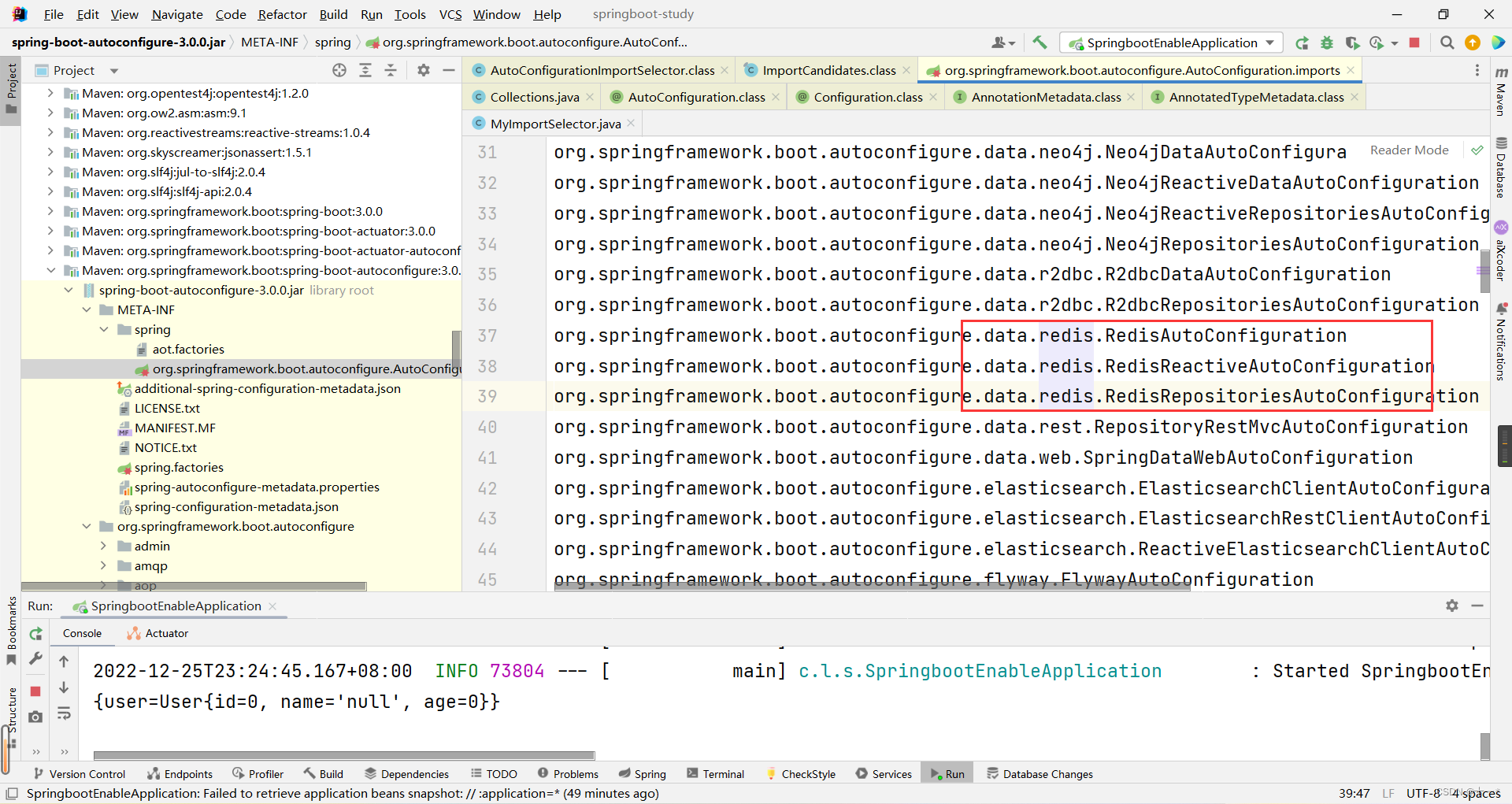The height and width of the screenshot is (804, 1512).
Task: Open the Actuator tab in Run panel
Action: 166,633
